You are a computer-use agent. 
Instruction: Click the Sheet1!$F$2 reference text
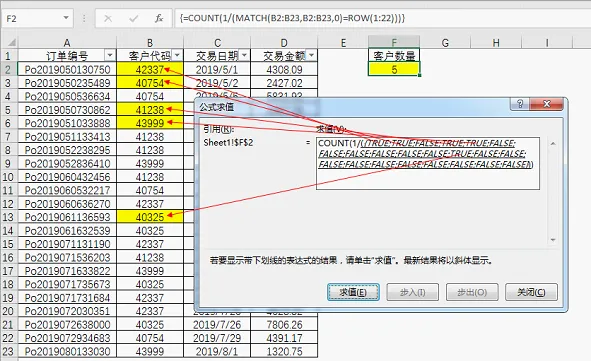(x=228, y=143)
